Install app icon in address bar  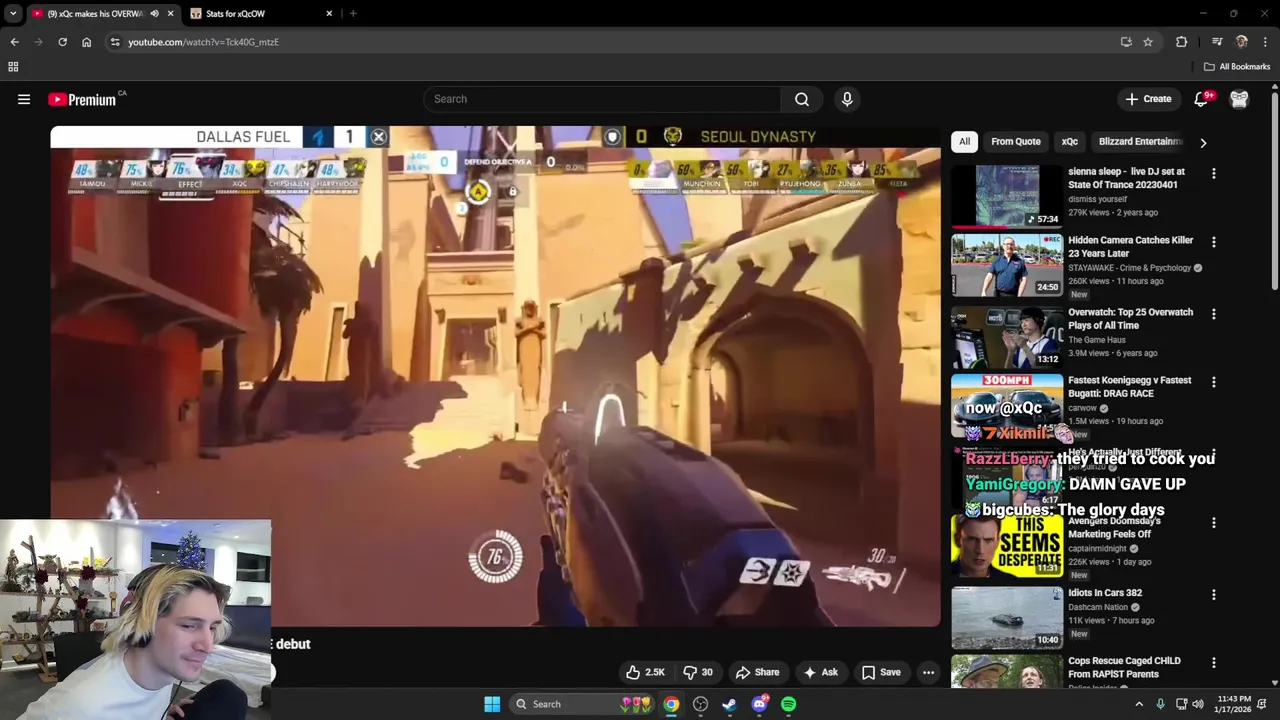[x=1126, y=42]
